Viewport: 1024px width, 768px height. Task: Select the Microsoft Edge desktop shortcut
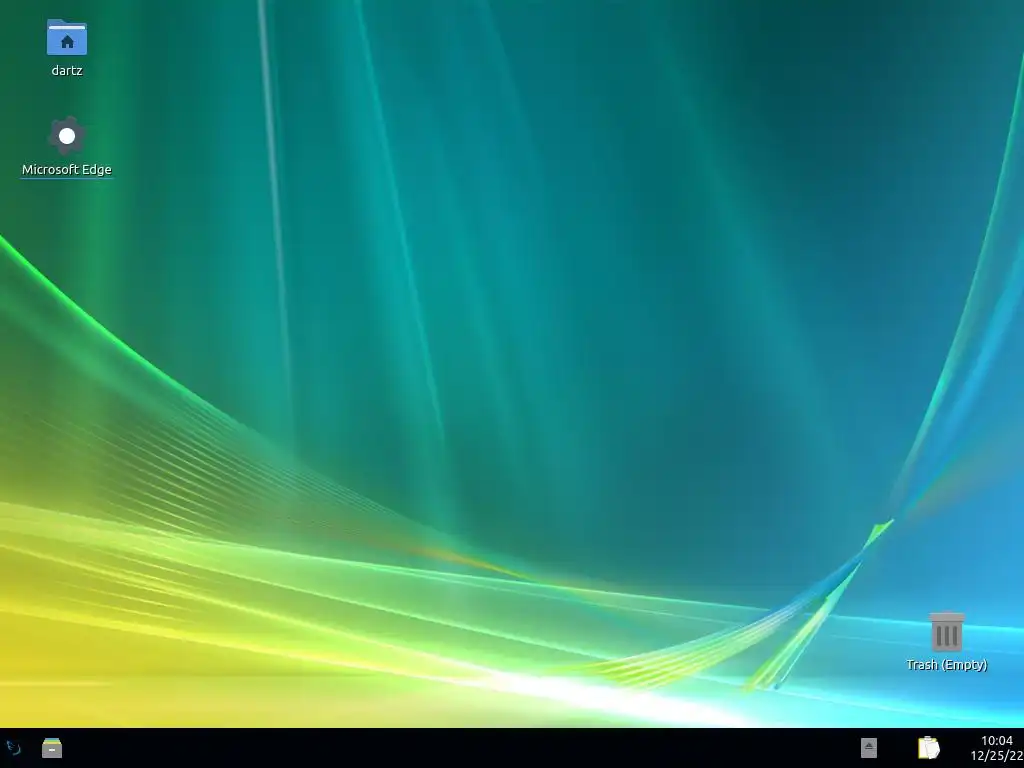(67, 136)
